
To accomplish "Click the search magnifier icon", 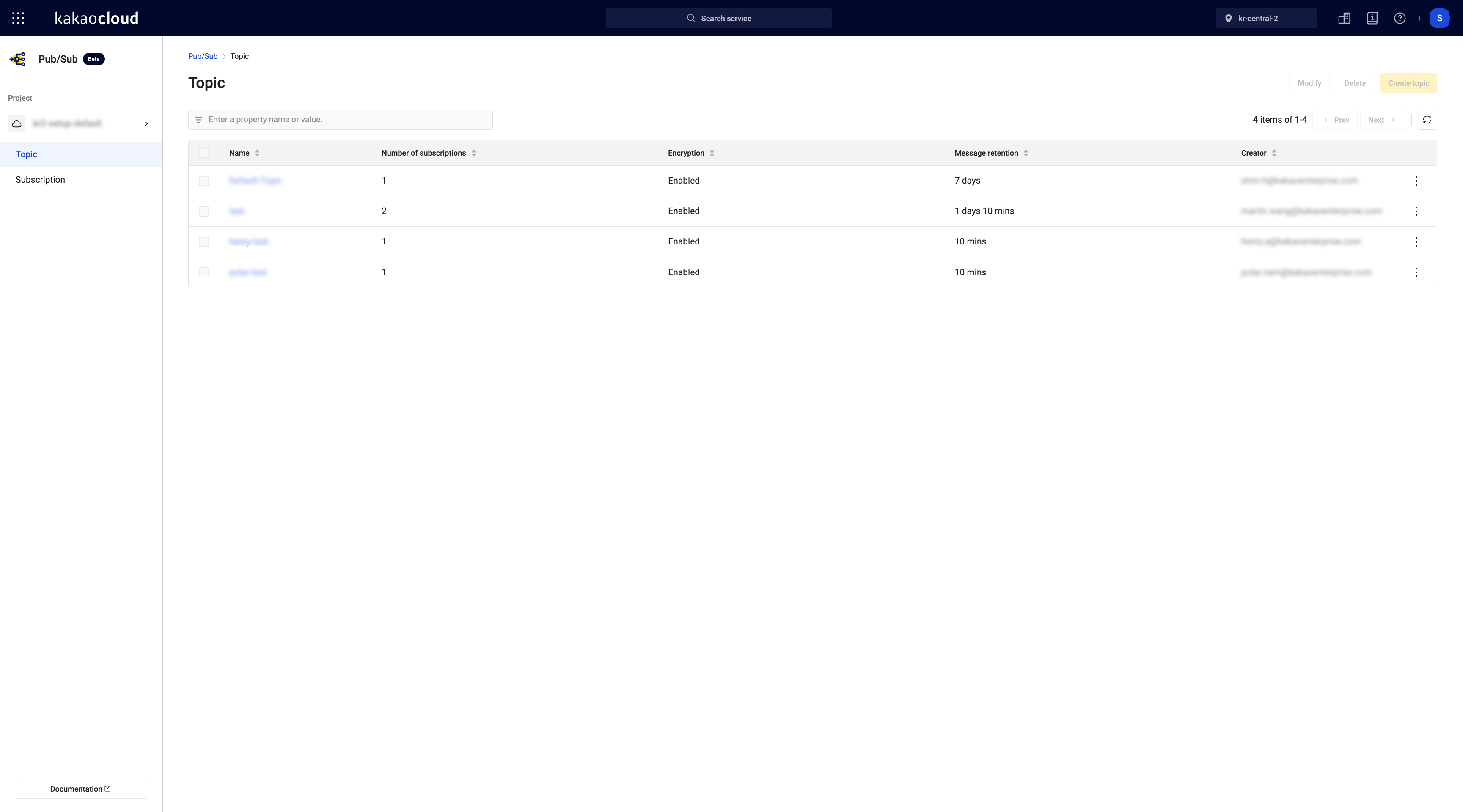I will pos(691,18).
